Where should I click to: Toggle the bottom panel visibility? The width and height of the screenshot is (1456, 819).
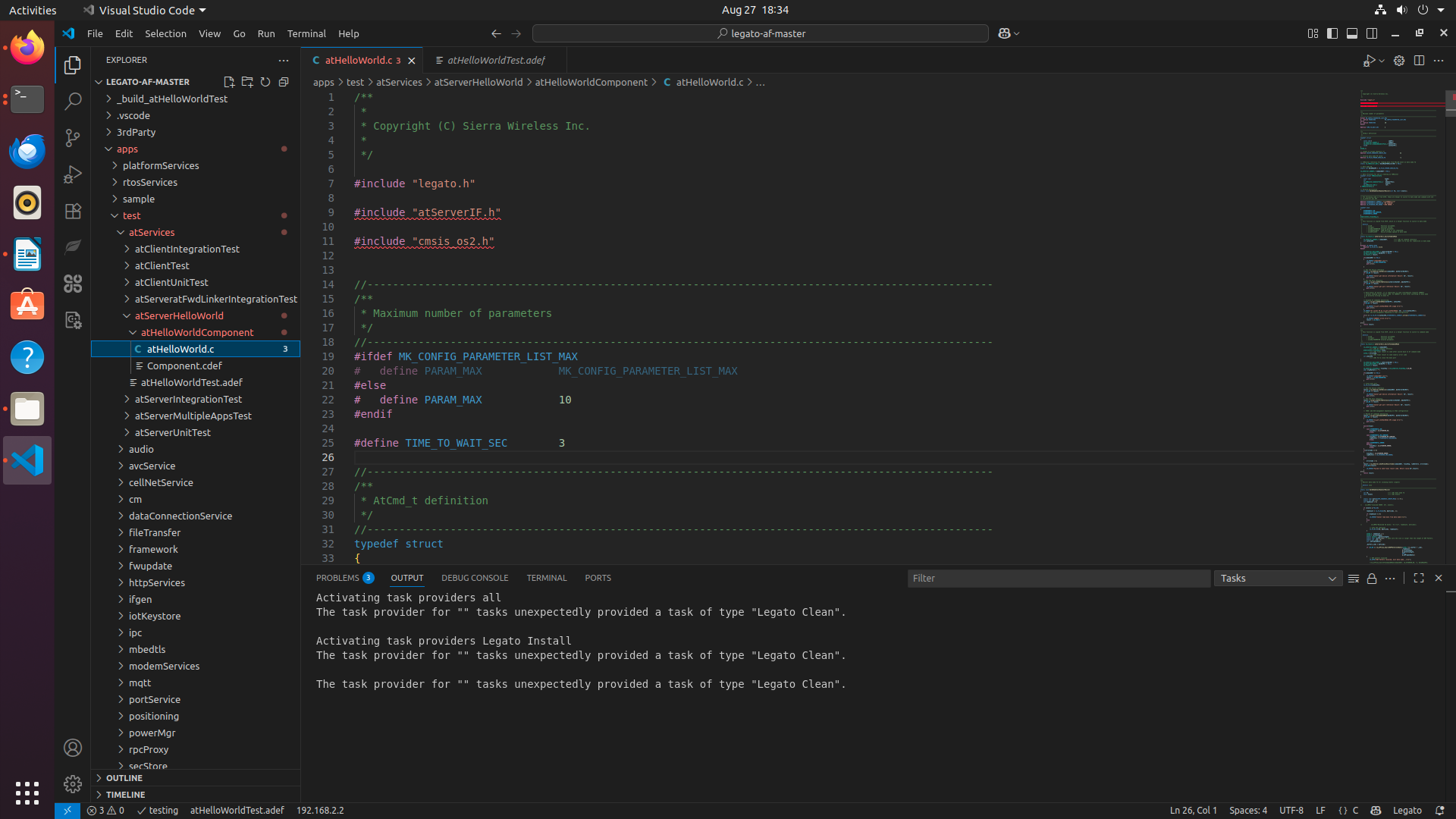click(1352, 33)
